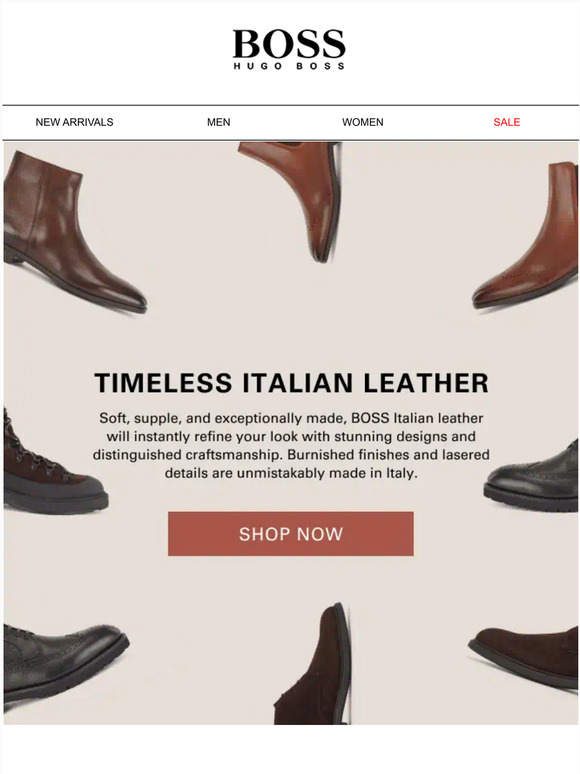The width and height of the screenshot is (580, 774).
Task: Click the HUGO BOSS subtitle text under logo
Action: [x=289, y=66]
